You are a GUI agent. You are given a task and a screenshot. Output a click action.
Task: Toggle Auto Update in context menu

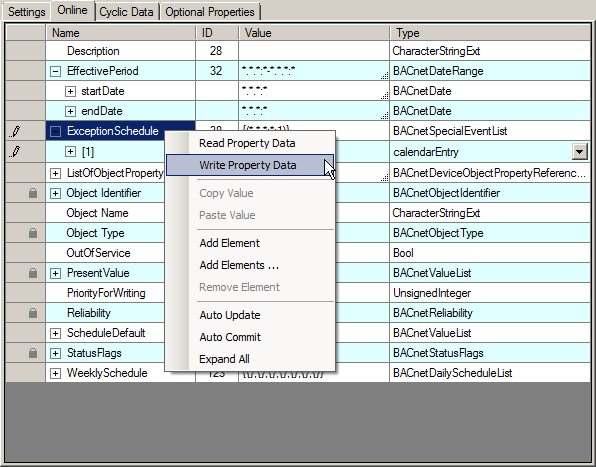(x=250, y=315)
